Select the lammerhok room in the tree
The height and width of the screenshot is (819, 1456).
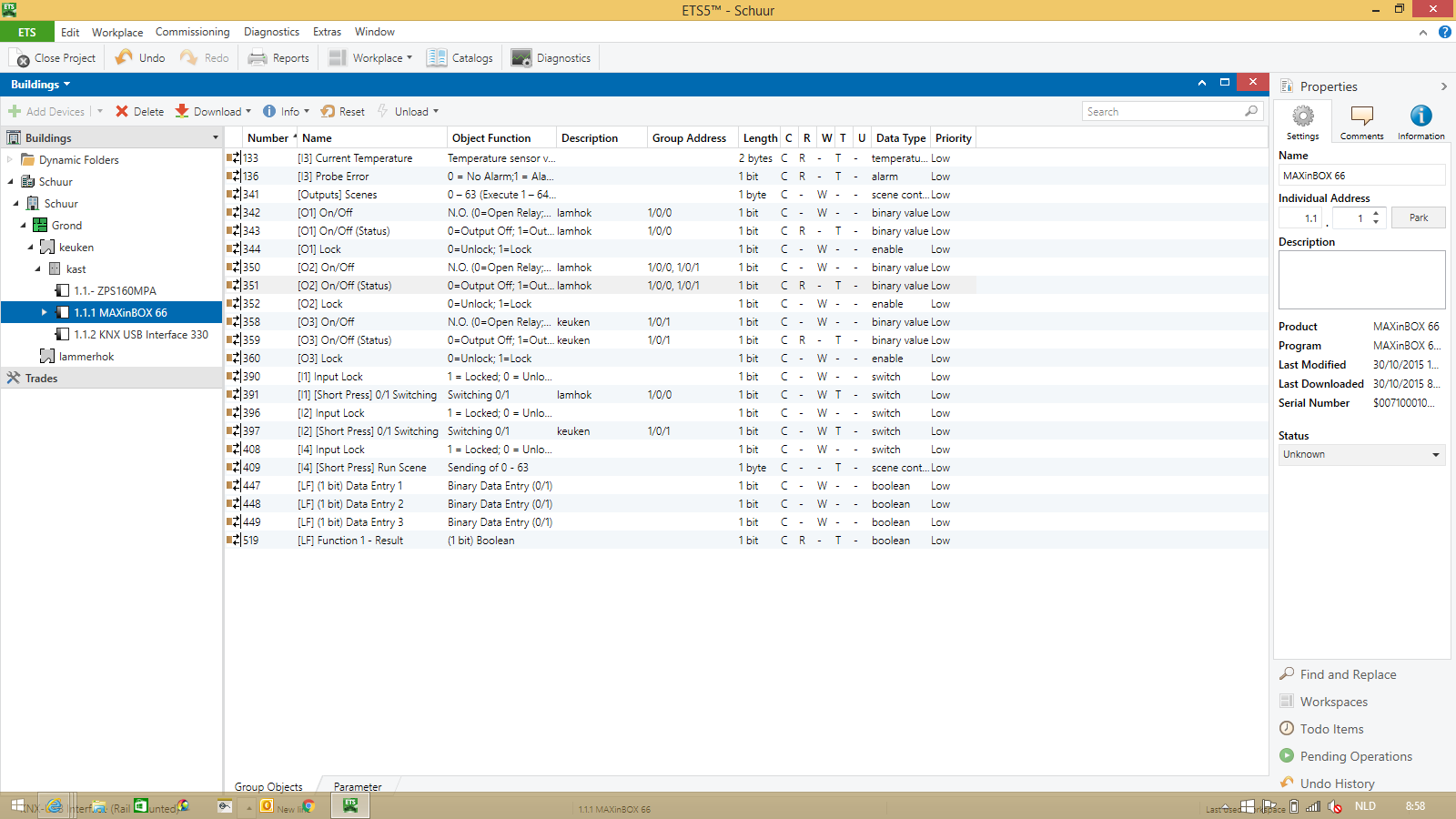(86, 357)
